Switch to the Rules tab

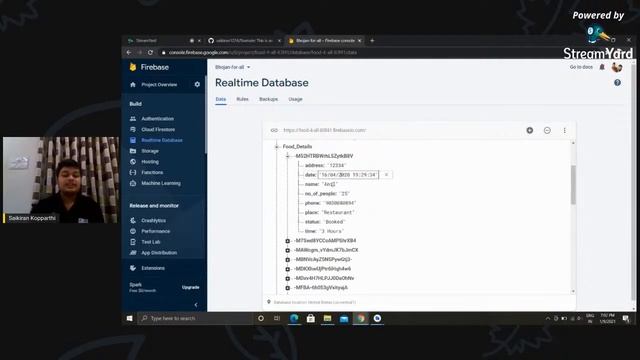click(242, 99)
